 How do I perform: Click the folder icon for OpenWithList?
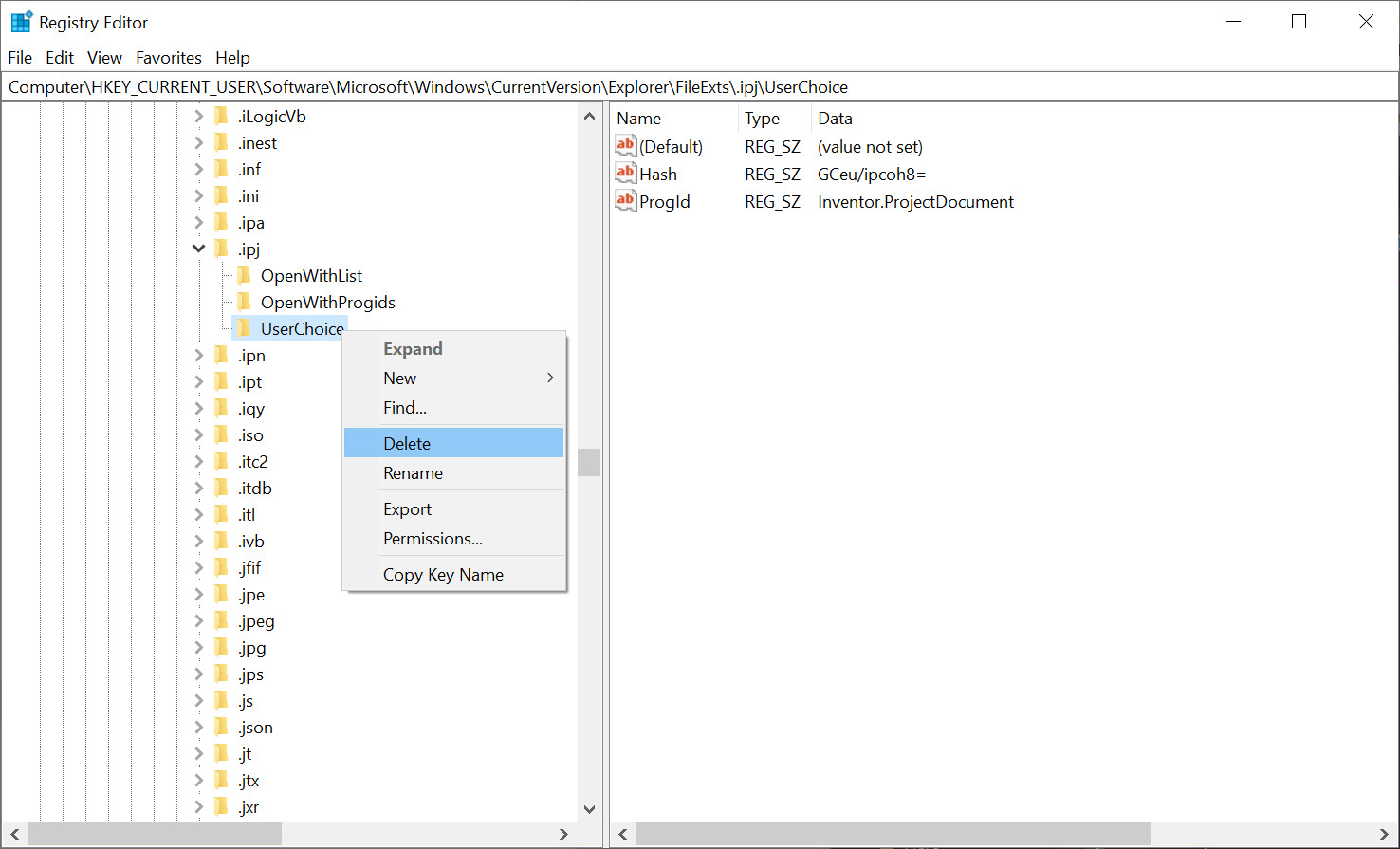[246, 275]
